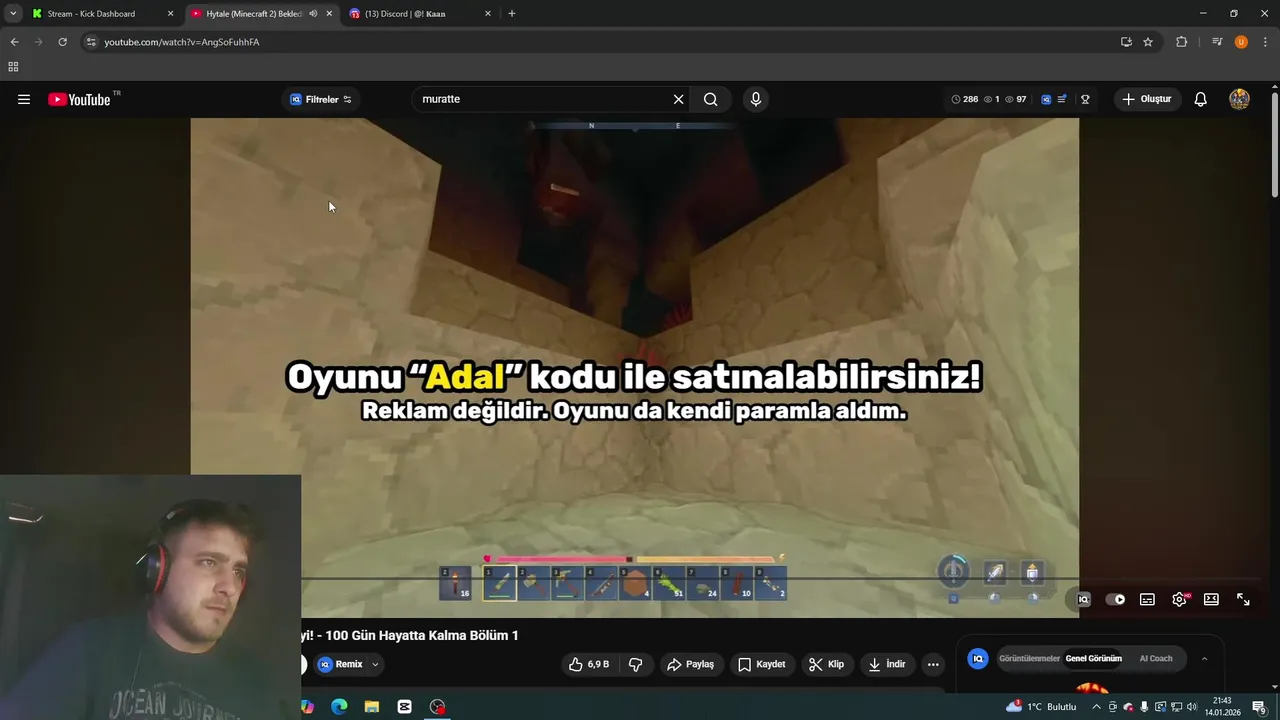Show hidden system tray icons
The image size is (1280, 720).
[x=1096, y=706]
